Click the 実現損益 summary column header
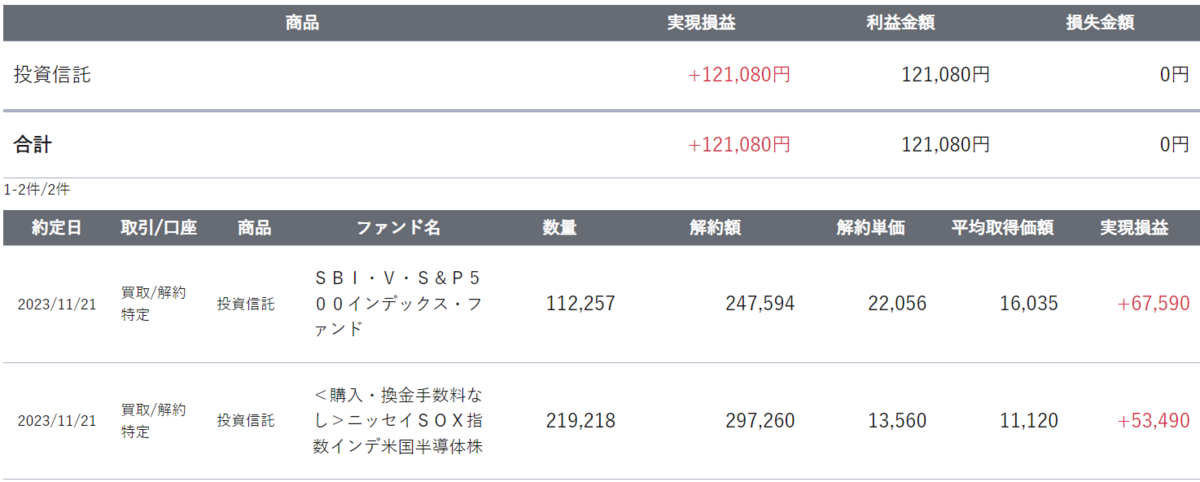The image size is (1200, 482). 701,23
